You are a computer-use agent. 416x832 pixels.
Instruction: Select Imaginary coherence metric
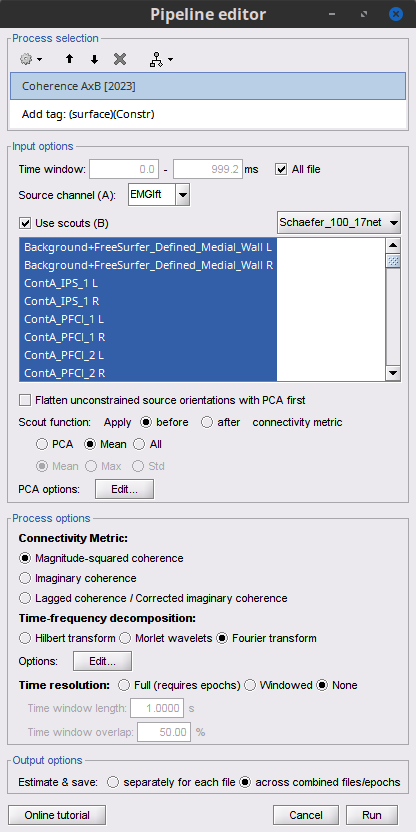pyautogui.click(x=24, y=578)
